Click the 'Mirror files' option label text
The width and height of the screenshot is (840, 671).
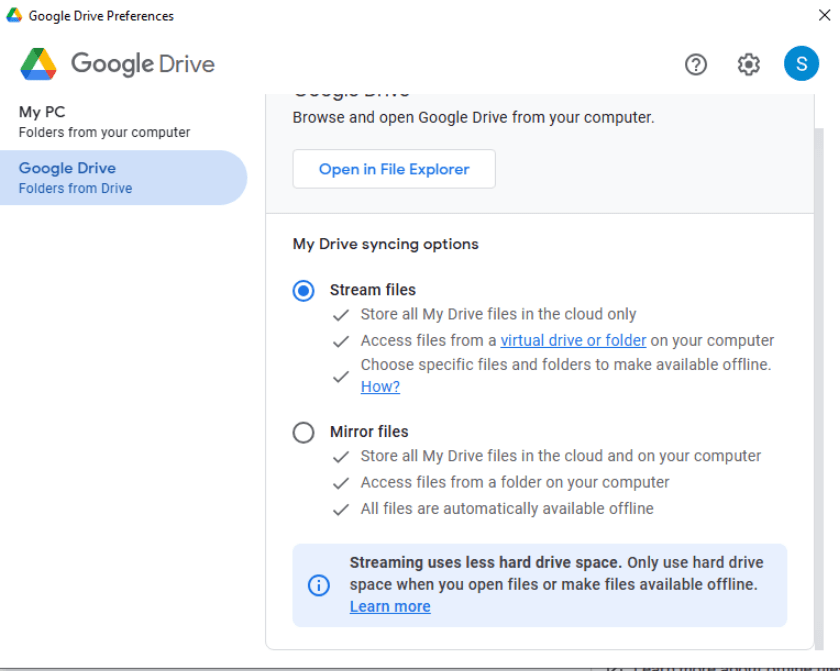369,432
